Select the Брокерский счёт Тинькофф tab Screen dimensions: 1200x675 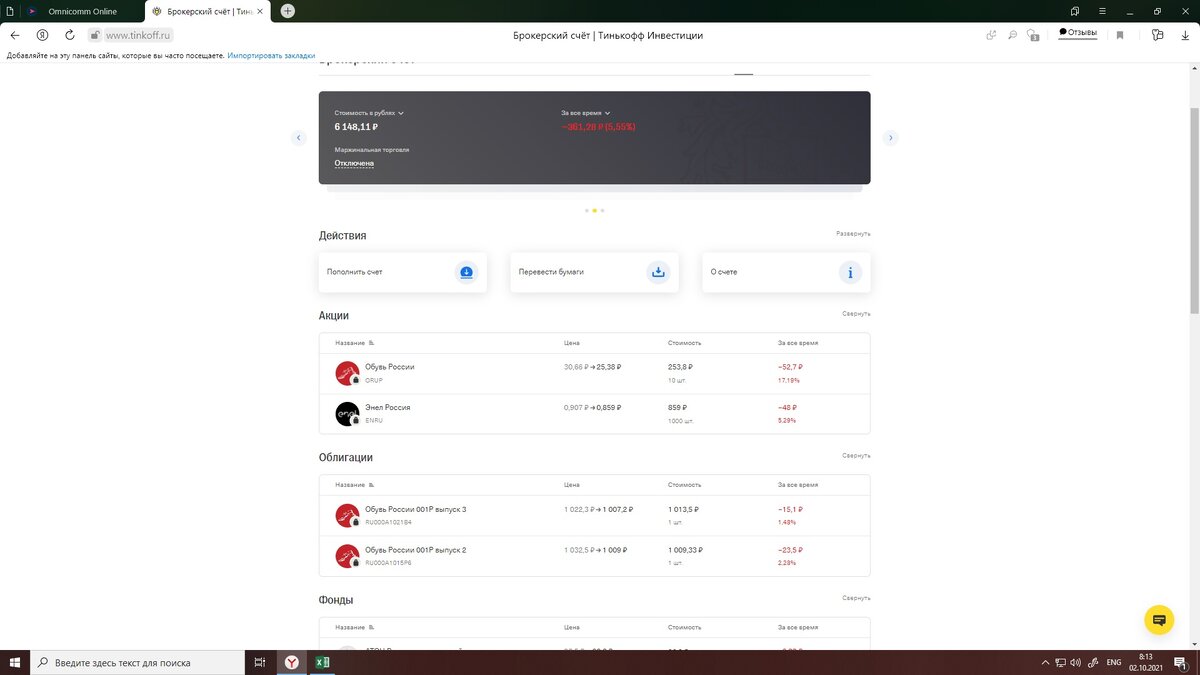[x=207, y=11]
